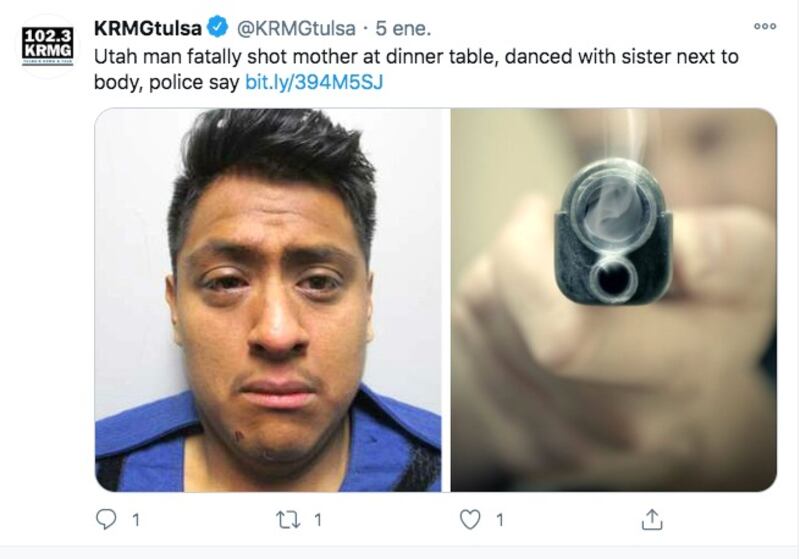The width and height of the screenshot is (800, 559).
Task: Like the tweet with heart icon
Action: click(x=470, y=519)
